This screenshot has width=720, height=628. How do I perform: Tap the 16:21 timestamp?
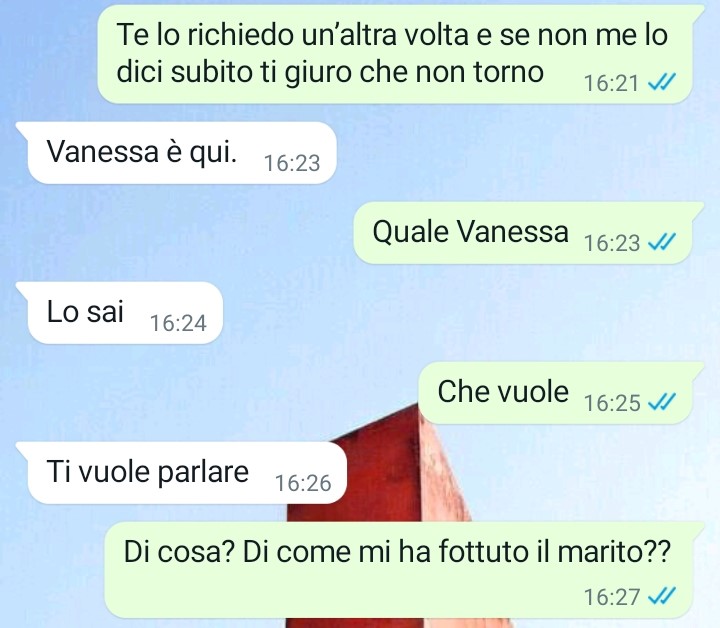point(611,84)
